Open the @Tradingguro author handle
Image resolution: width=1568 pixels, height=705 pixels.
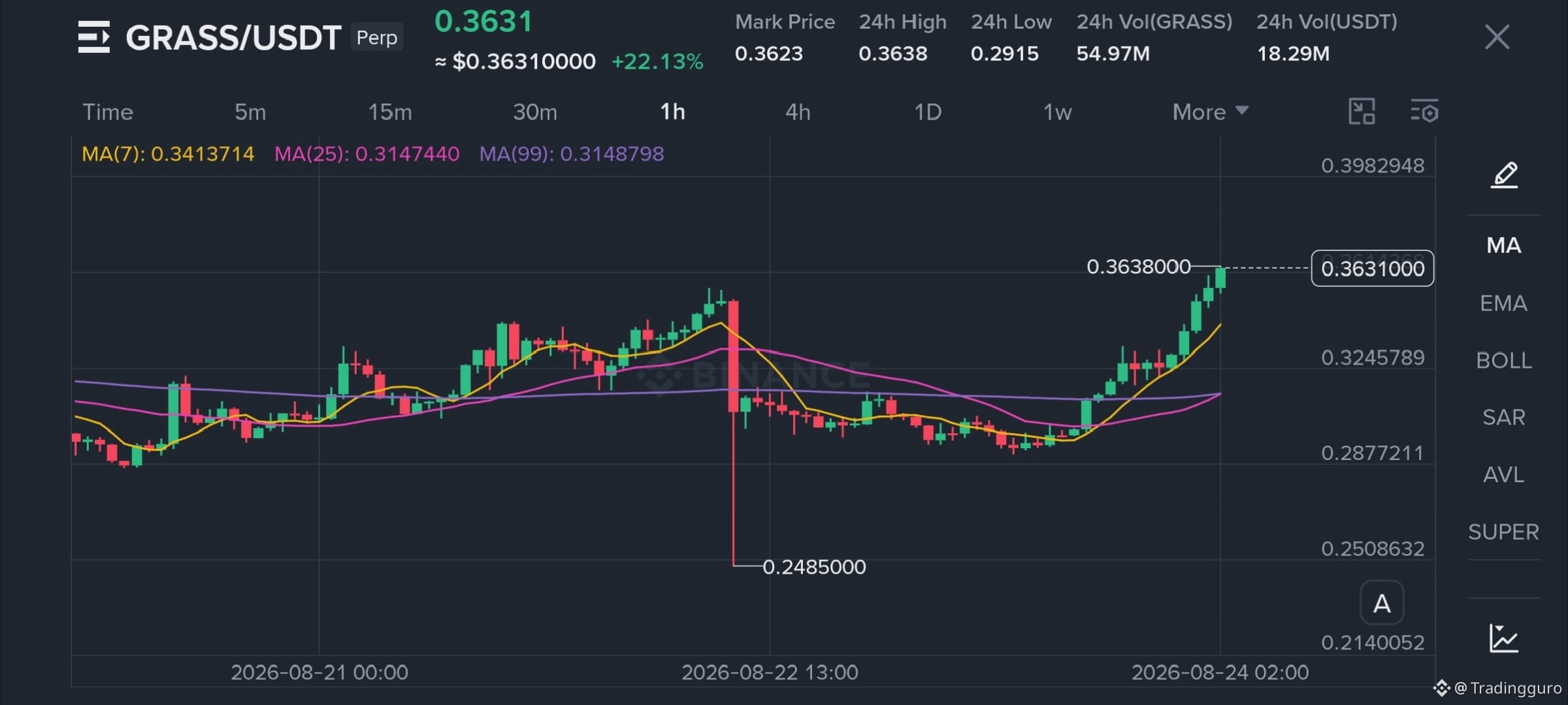click(1507, 688)
